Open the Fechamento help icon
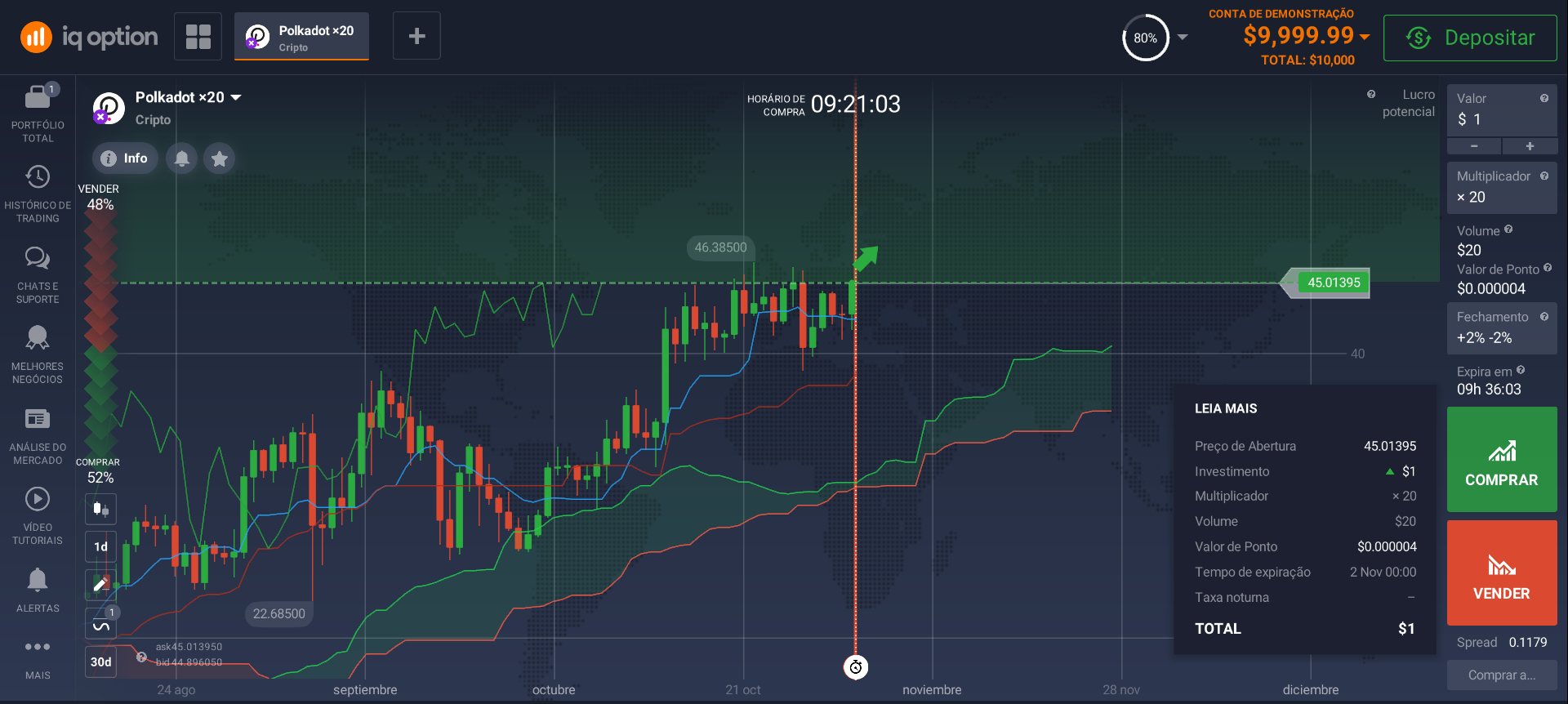 pos(1544,316)
